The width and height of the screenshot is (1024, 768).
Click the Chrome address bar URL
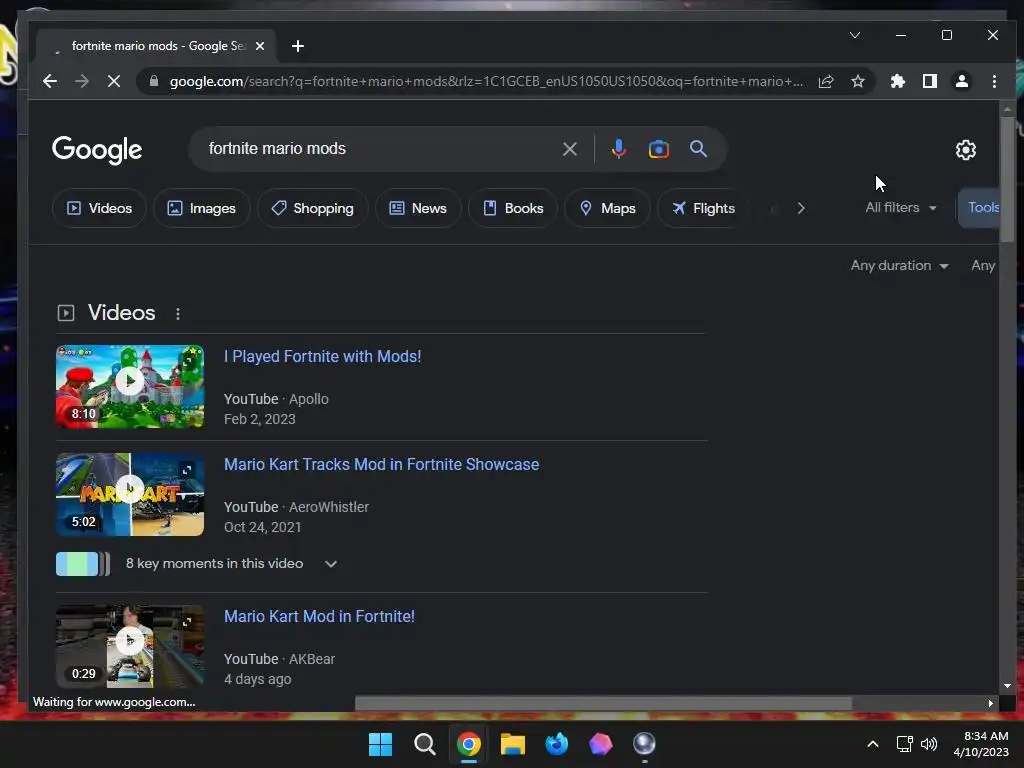pyautogui.click(x=486, y=81)
